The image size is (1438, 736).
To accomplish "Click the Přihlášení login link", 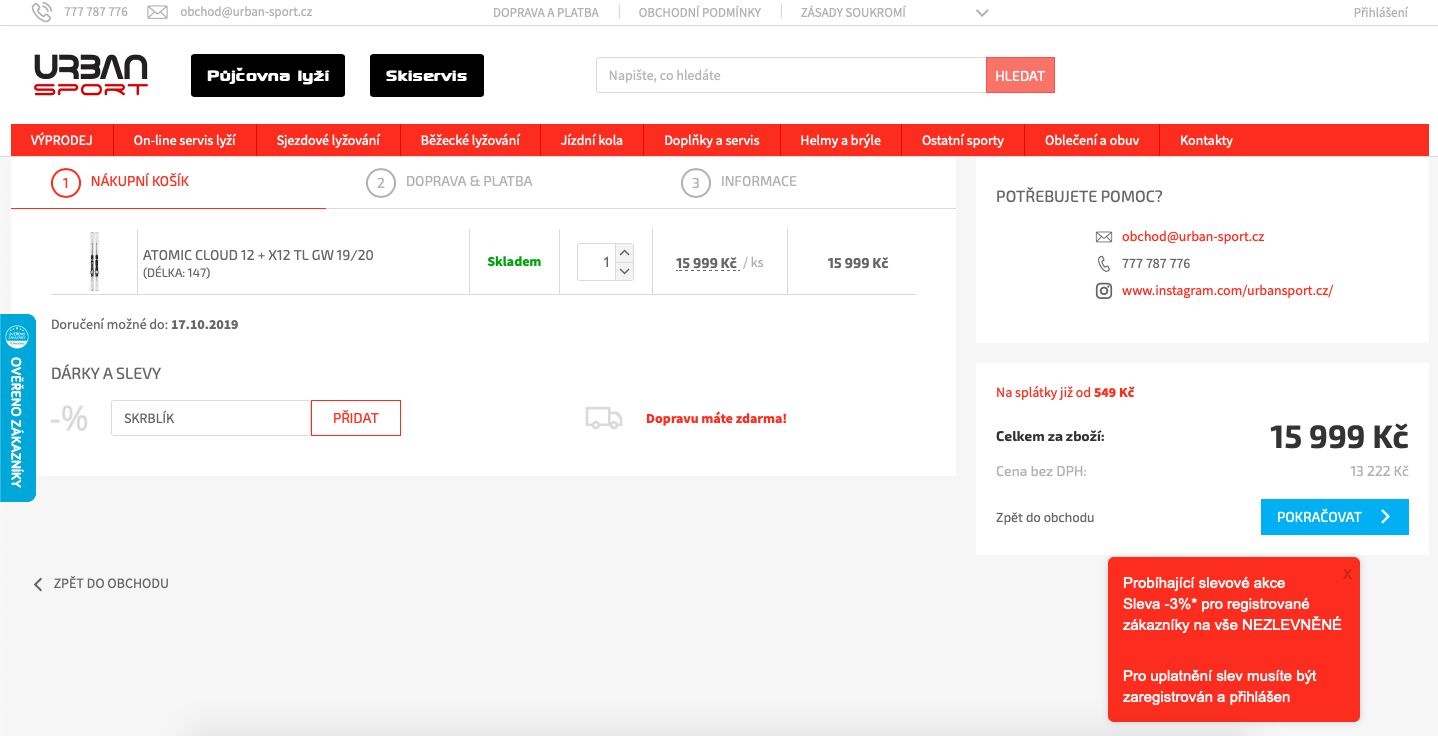I will pyautogui.click(x=1380, y=13).
